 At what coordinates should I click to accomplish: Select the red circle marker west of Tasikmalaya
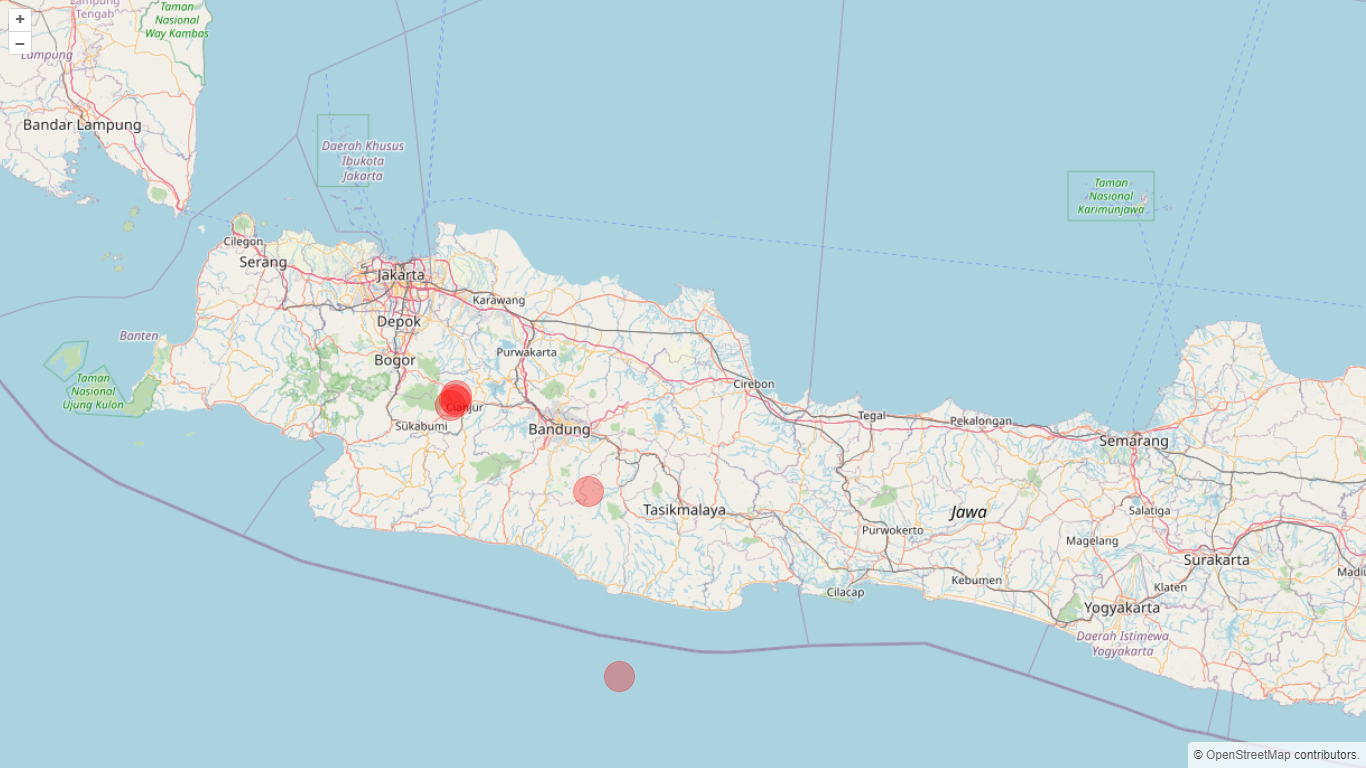point(588,491)
